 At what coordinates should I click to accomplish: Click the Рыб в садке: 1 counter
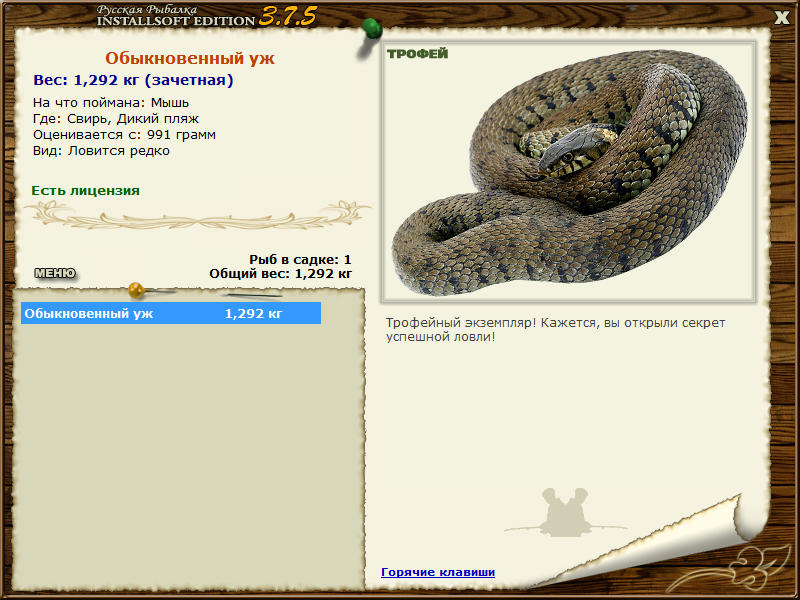[300, 259]
